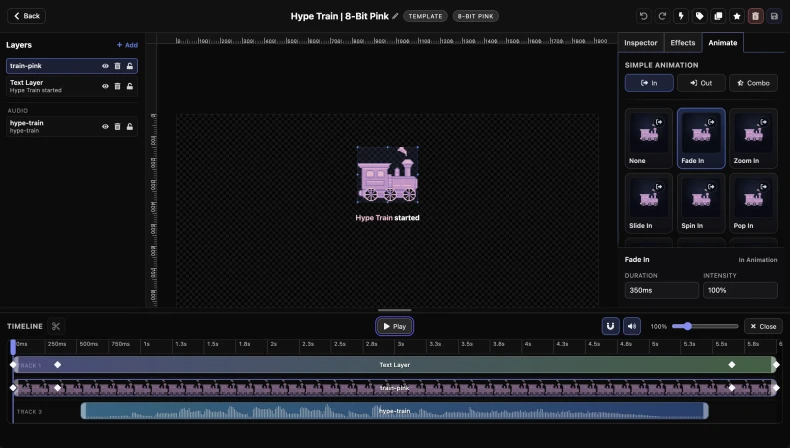The height and width of the screenshot is (448, 790).
Task: Switch to the Effects tab
Action: tap(683, 43)
